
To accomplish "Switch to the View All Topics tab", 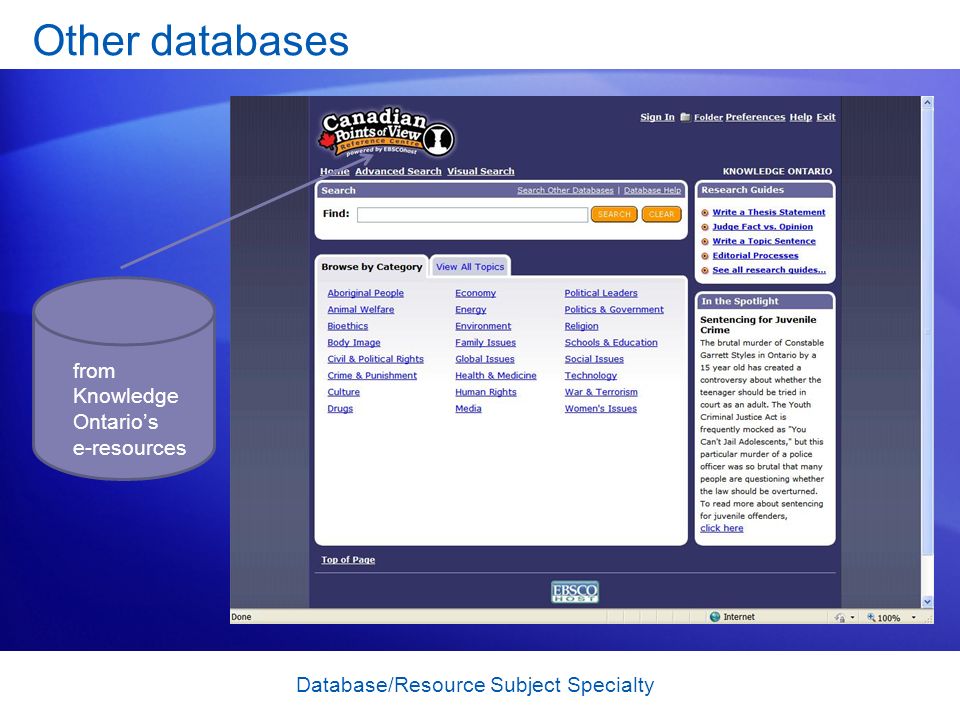I will point(470,267).
